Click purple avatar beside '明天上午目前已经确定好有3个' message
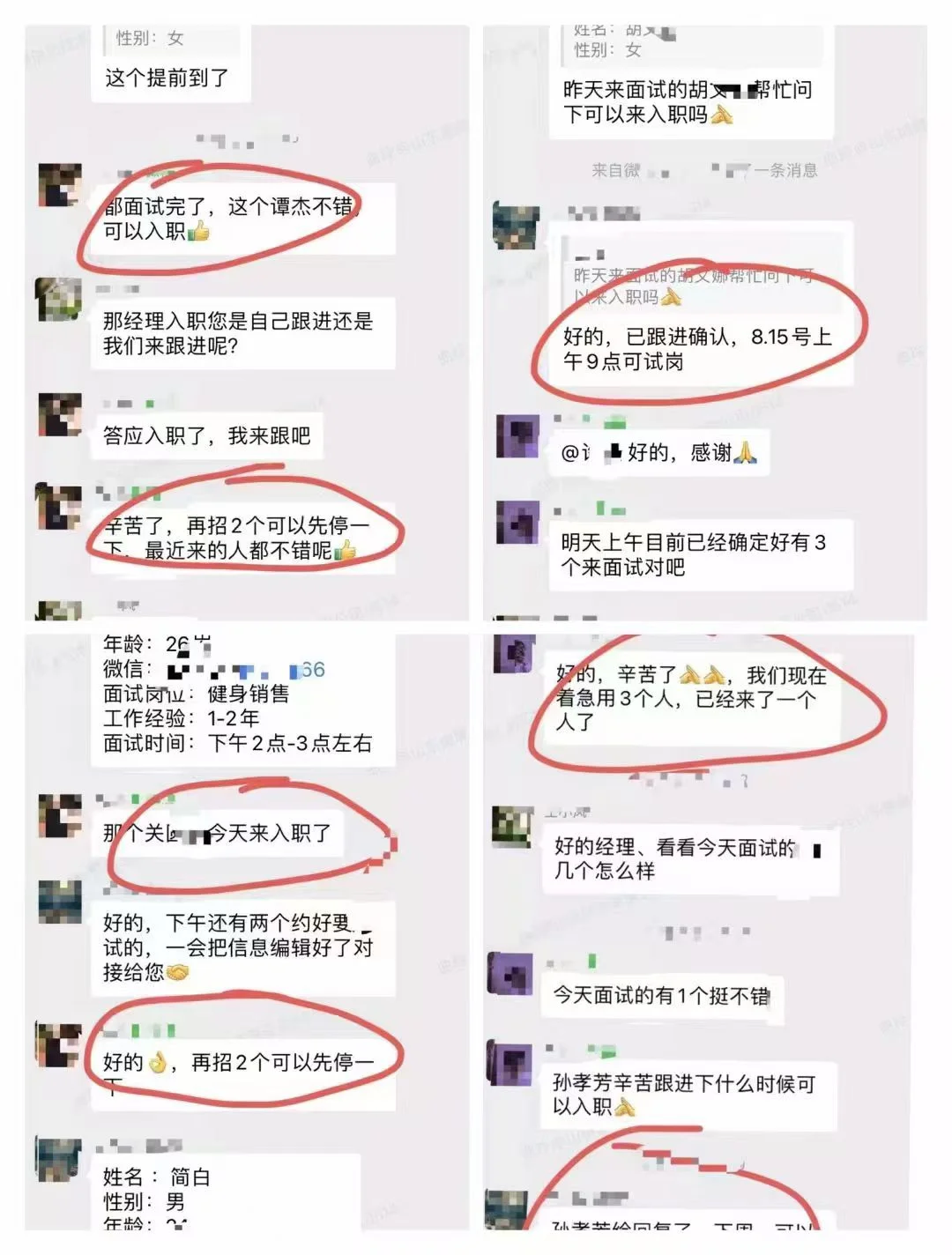The height and width of the screenshot is (1255, 952). point(518,523)
